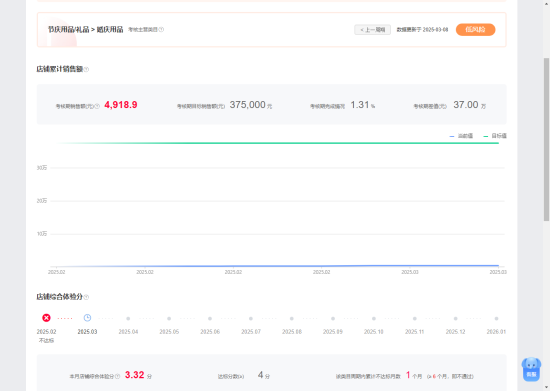Viewport: 550px width, 391px height.
Task: Select the 2025.07 timeline dot
Action: 251,318
